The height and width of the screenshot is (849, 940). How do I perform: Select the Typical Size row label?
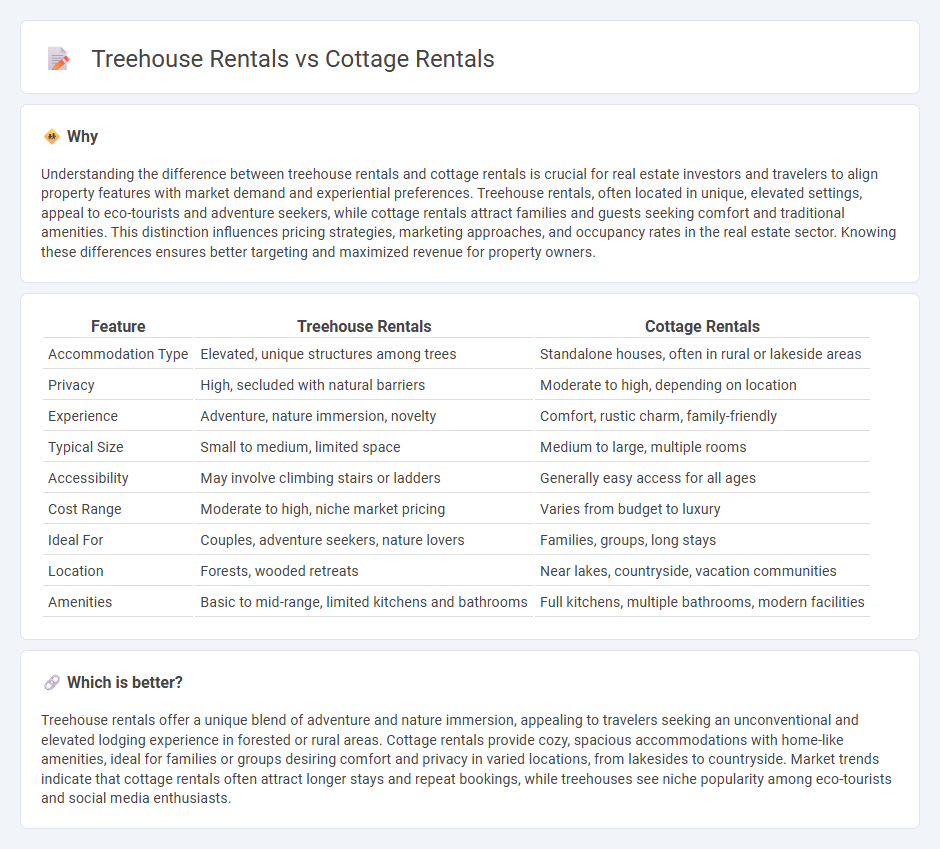pos(86,447)
